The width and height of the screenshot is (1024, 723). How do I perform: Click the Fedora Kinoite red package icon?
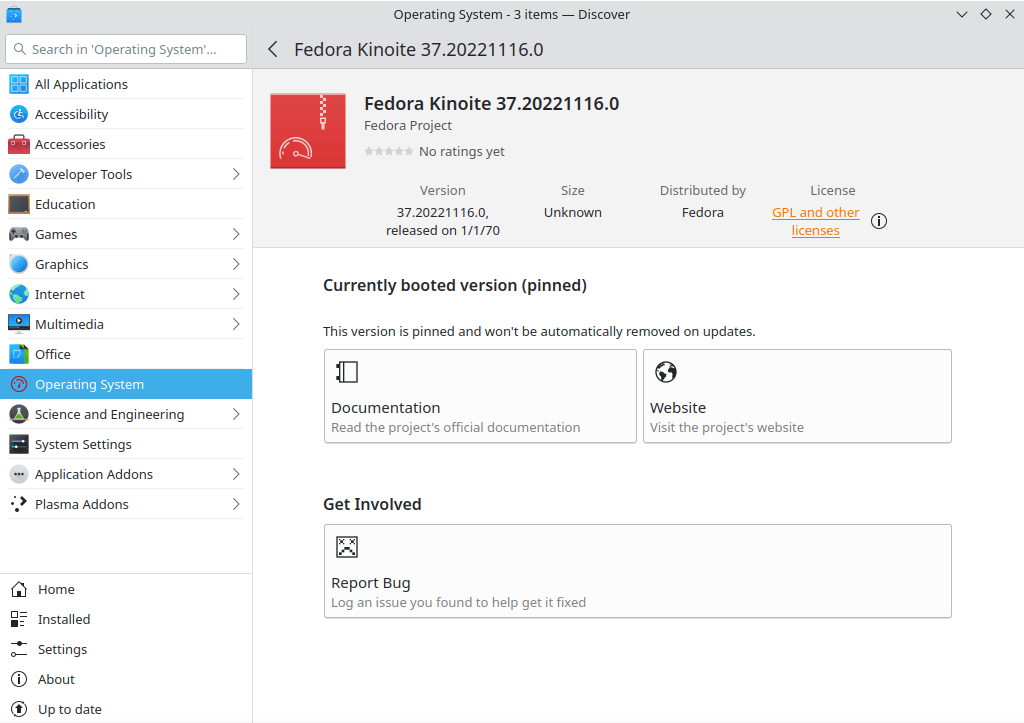[308, 131]
